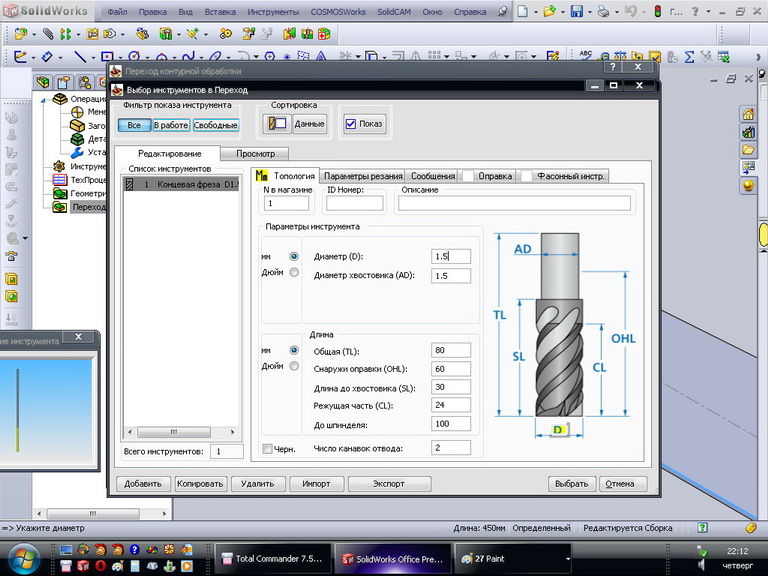Switch to Параметры резания tab

coord(362,176)
